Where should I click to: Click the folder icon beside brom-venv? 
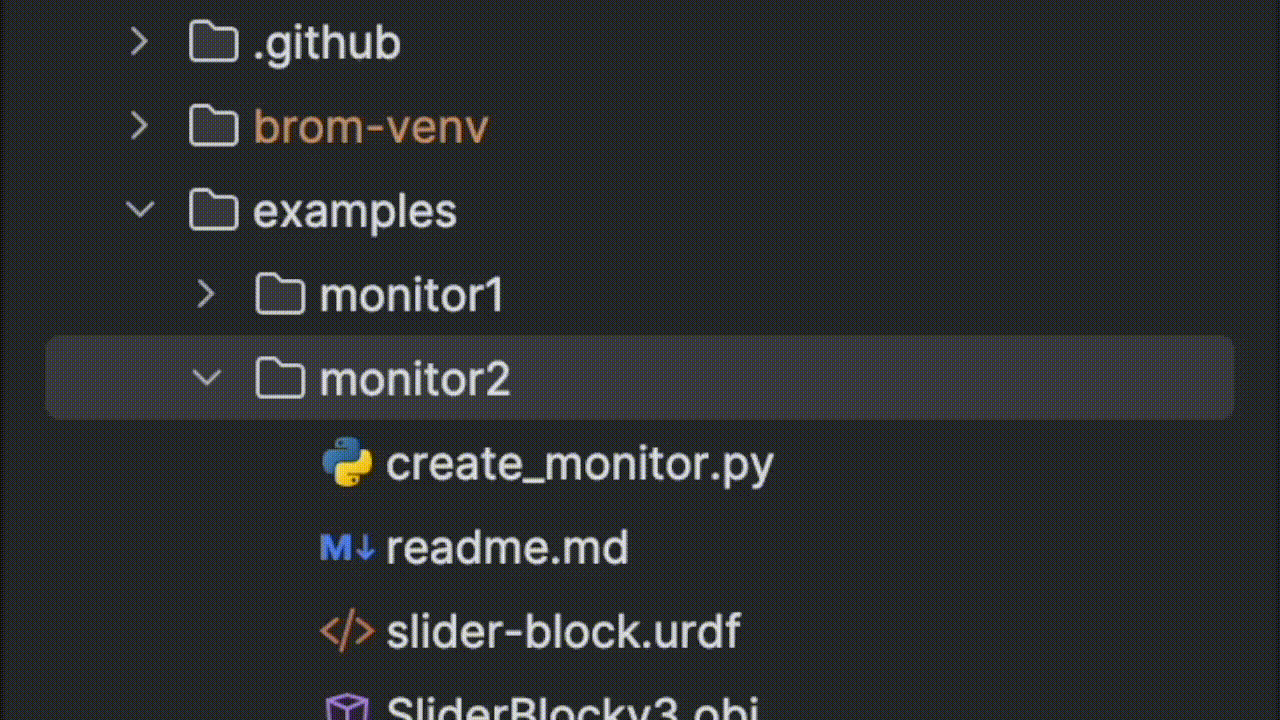point(212,126)
